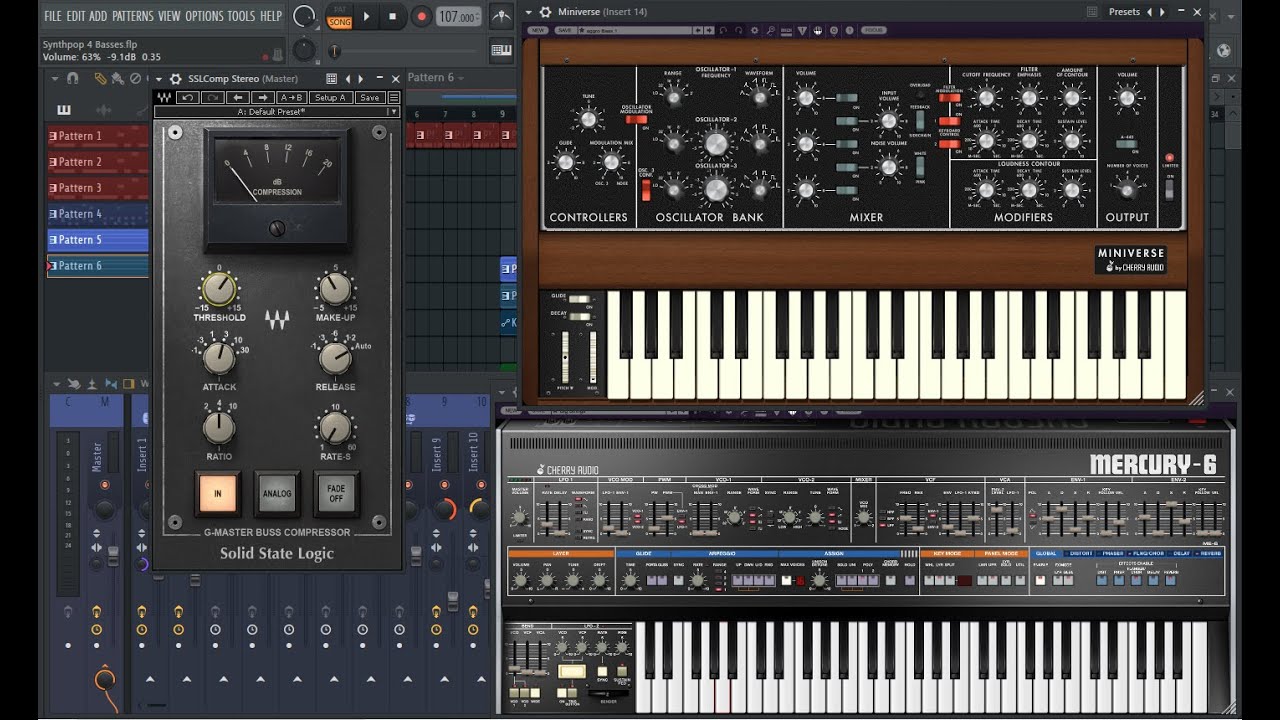Select the playlist paint brush tool
The width and height of the screenshot is (1280, 720).
tap(117, 78)
